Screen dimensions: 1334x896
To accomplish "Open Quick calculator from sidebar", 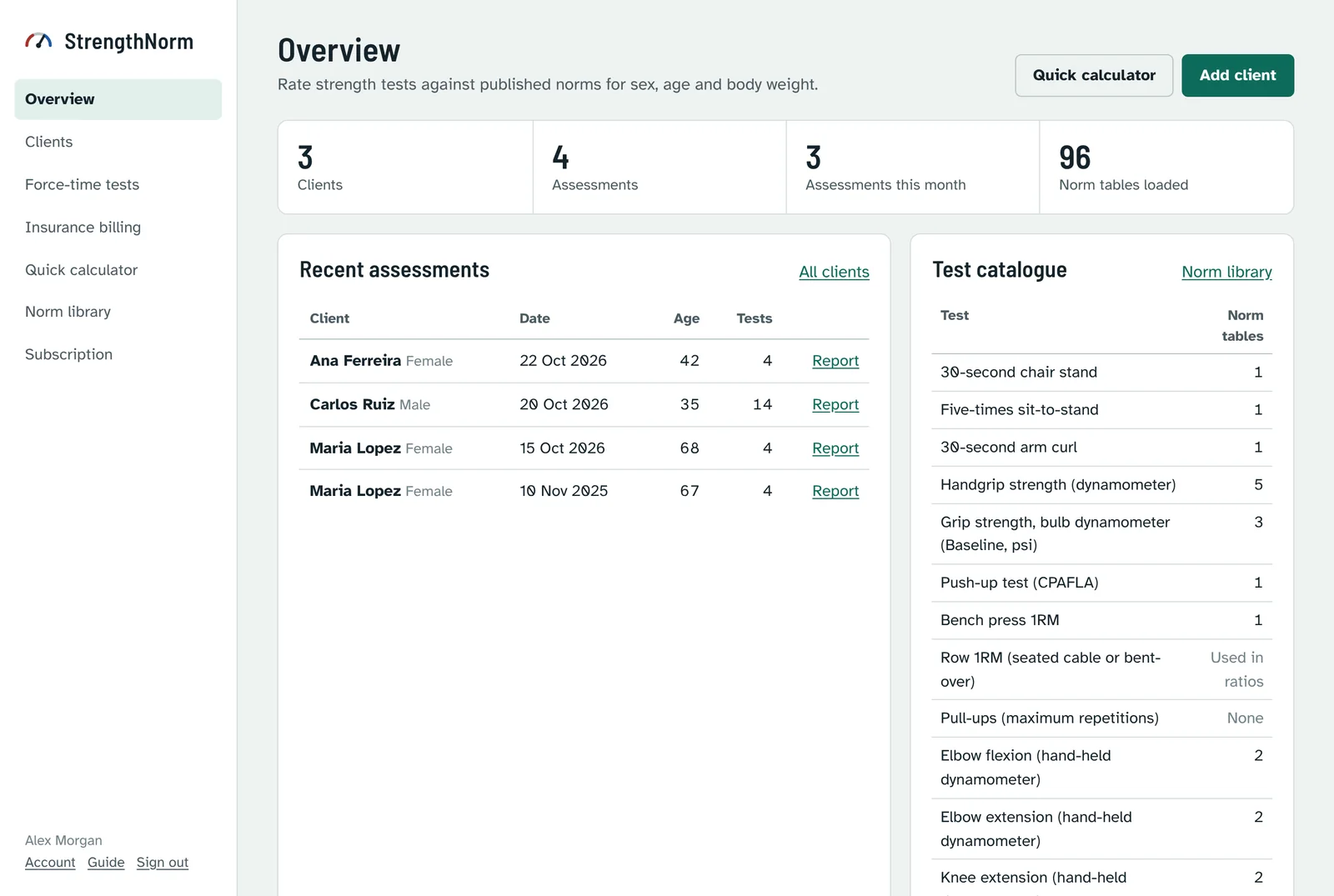I will [x=118, y=269].
